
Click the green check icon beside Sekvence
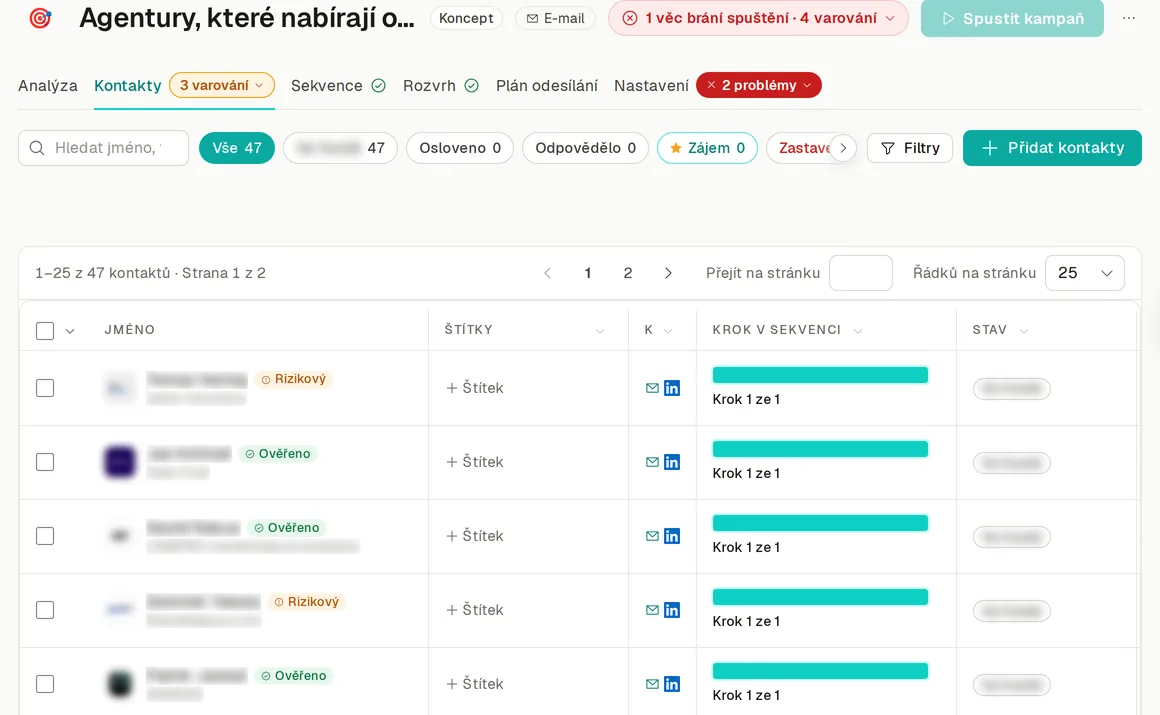click(378, 86)
